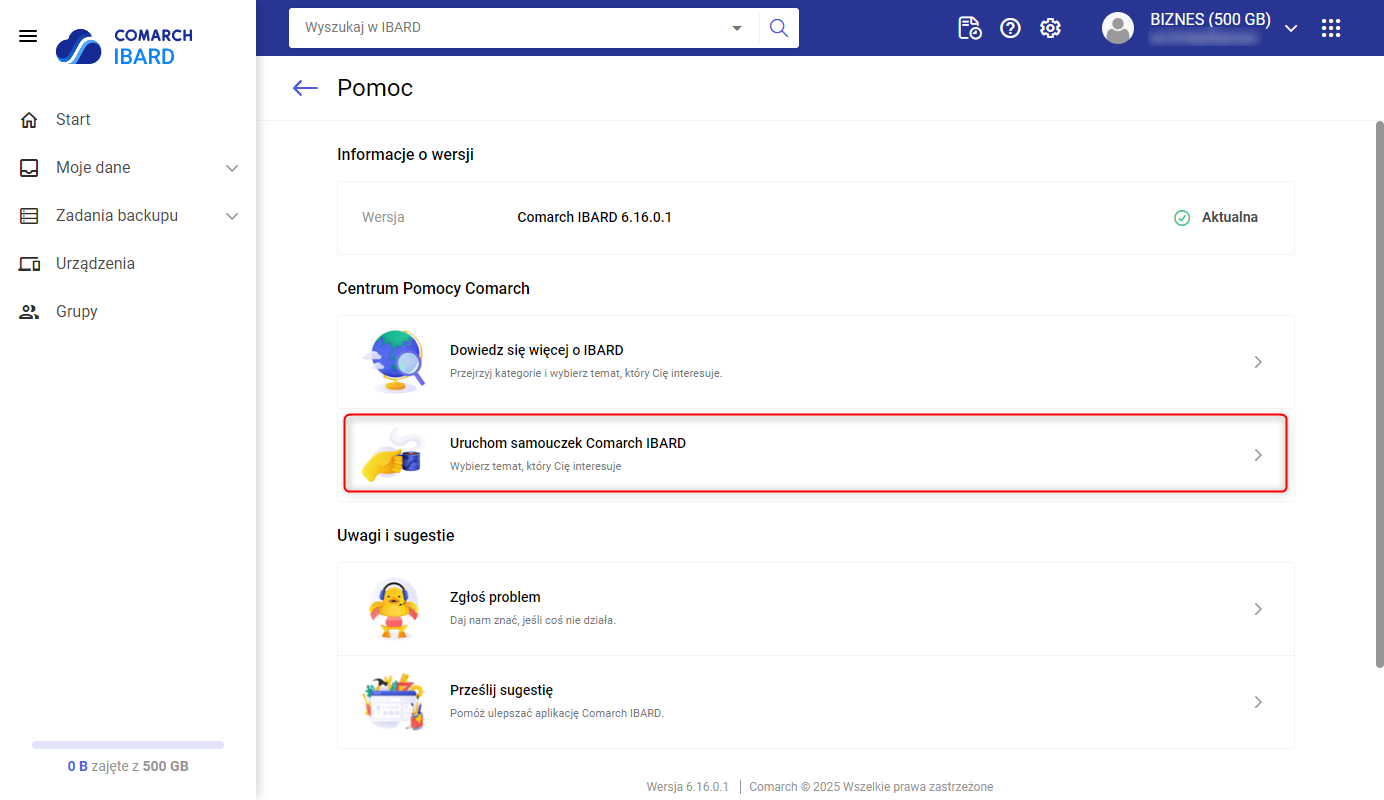1384x800 pixels.
Task: Click 'Daj nam znać, jeśli coś nie działa' text
Action: pyautogui.click(x=533, y=620)
